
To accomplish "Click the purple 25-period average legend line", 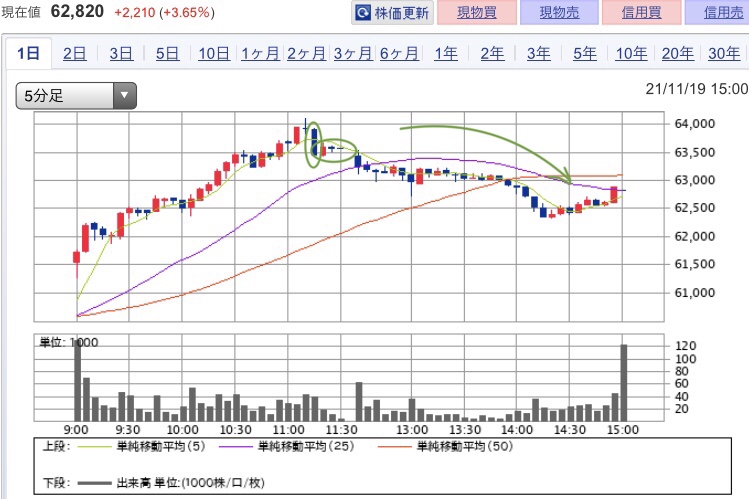I will [235, 447].
